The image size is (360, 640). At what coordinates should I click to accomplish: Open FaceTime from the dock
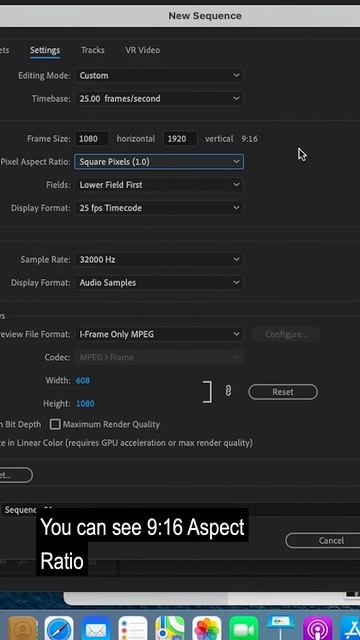click(x=244, y=629)
